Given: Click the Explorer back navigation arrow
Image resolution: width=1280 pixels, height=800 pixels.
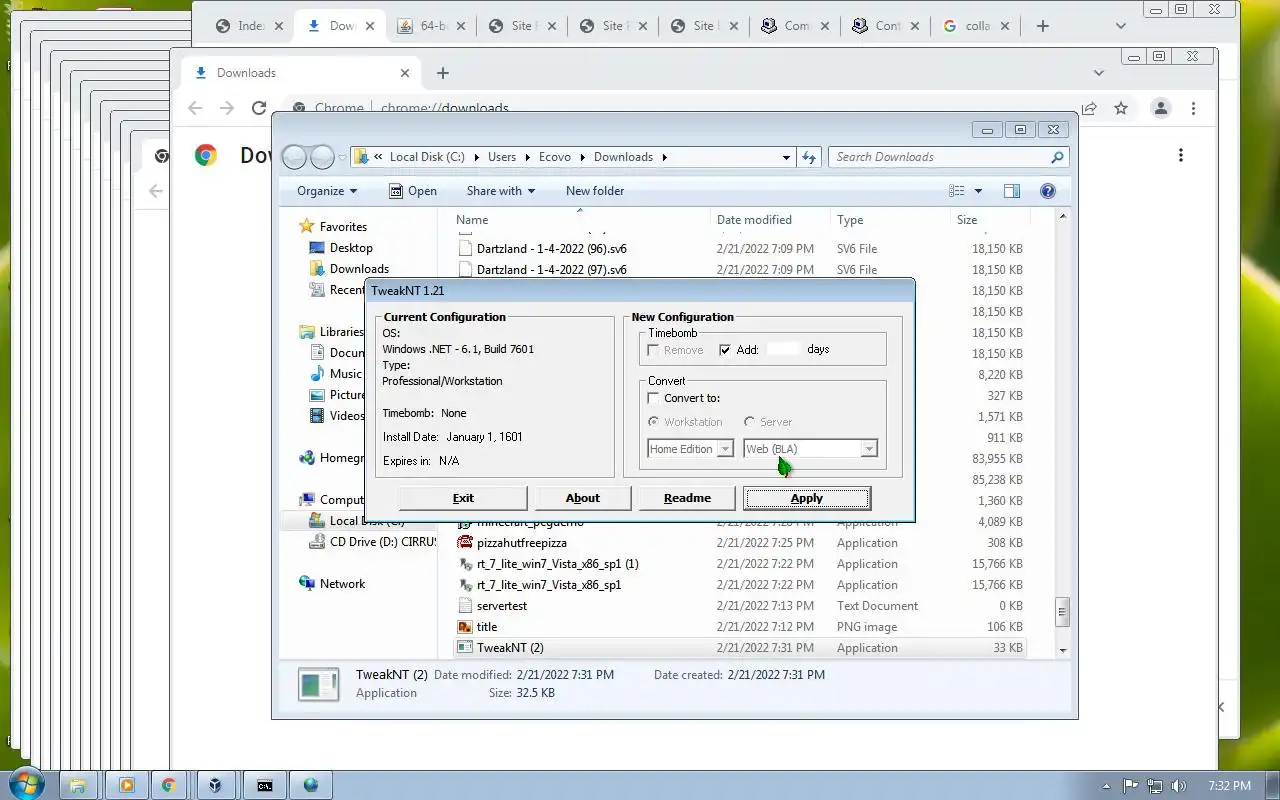Looking at the screenshot, I should pyautogui.click(x=294, y=157).
